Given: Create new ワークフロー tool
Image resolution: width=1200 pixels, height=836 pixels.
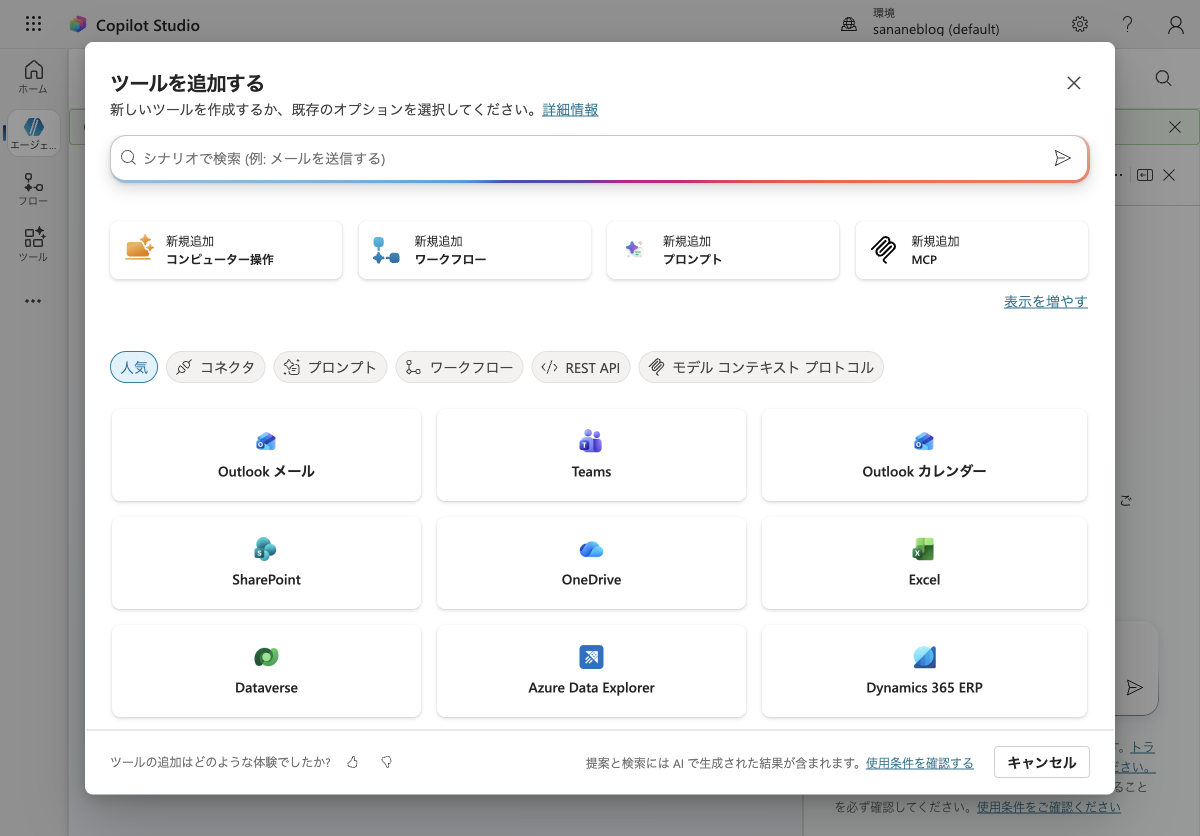Looking at the screenshot, I should (x=475, y=250).
